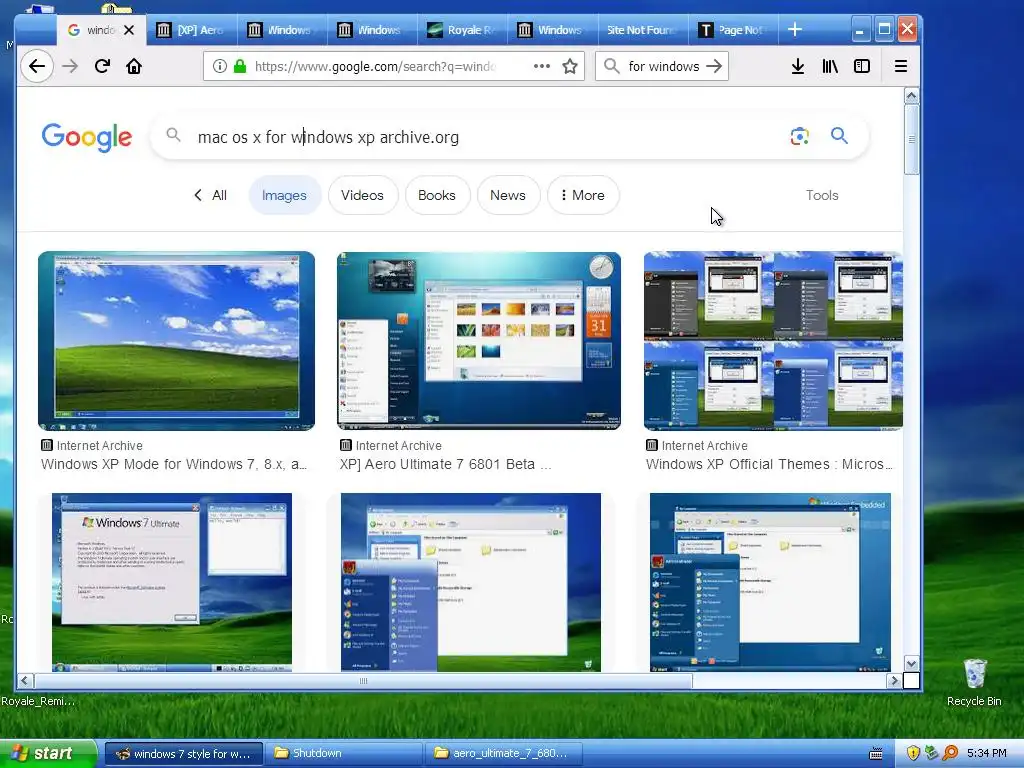The height and width of the screenshot is (768, 1024).
Task: Bookmark this page with the star icon
Action: [570, 66]
